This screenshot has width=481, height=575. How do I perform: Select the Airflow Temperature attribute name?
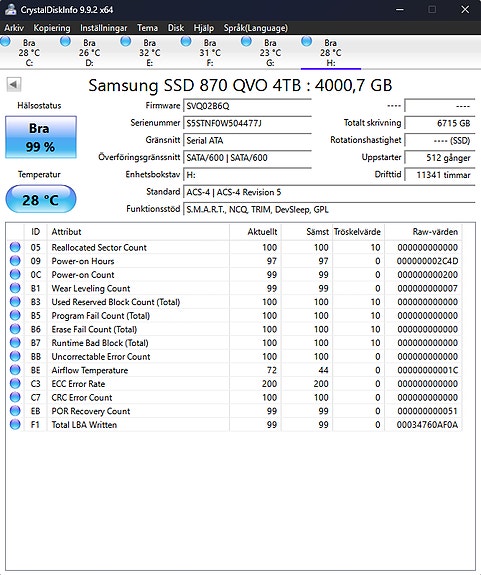(90, 370)
